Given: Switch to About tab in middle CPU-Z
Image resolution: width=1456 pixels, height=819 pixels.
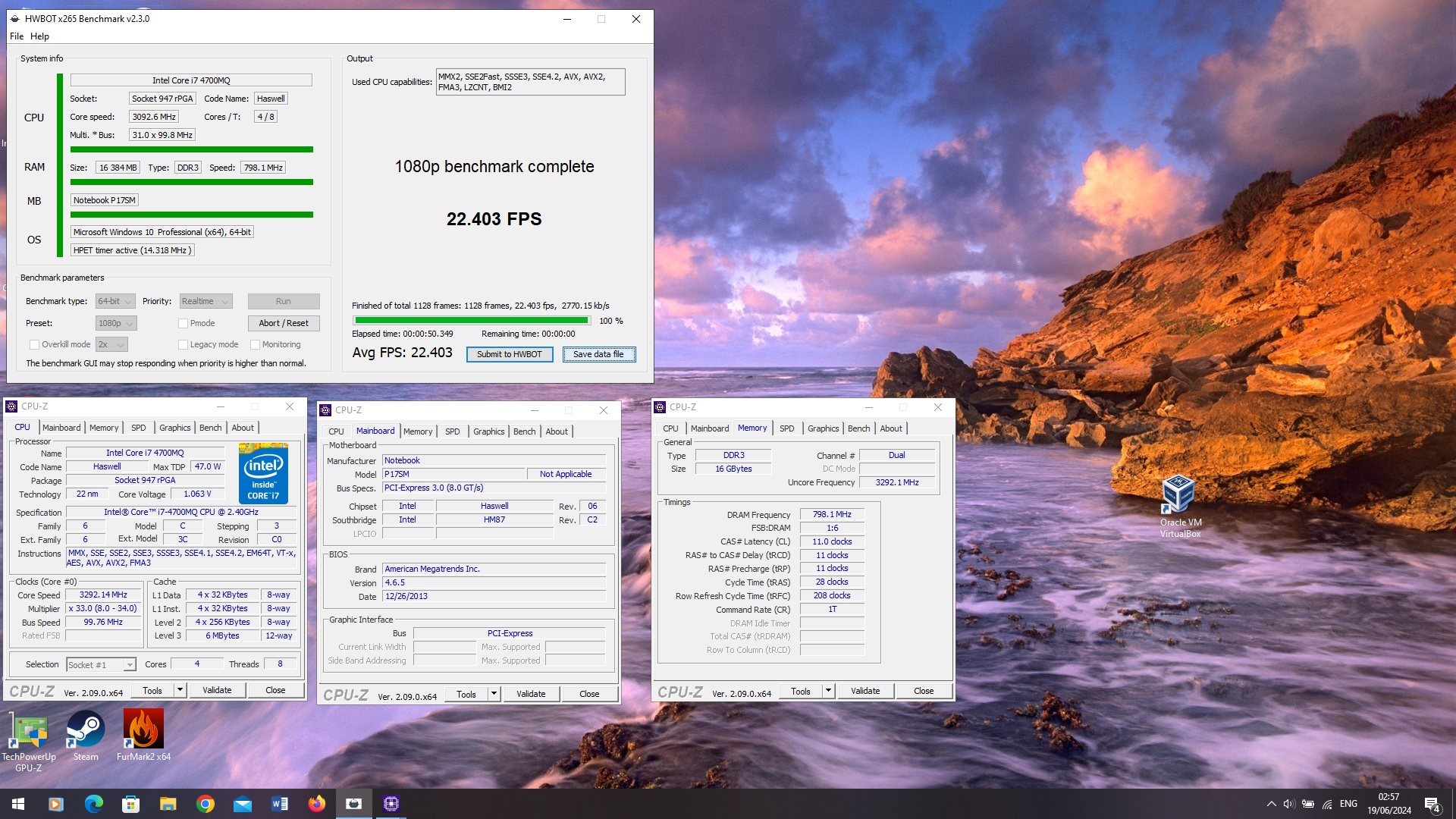Looking at the screenshot, I should [x=556, y=431].
